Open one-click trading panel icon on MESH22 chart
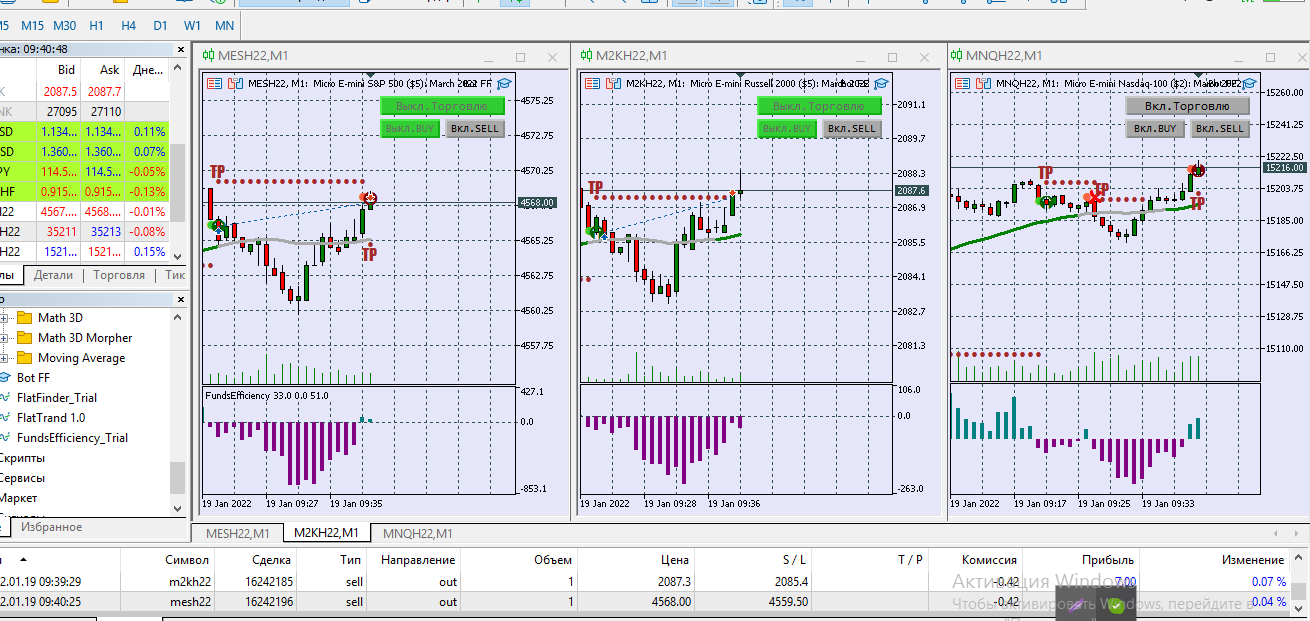Screen dimensions: 1310x621 (214, 84)
